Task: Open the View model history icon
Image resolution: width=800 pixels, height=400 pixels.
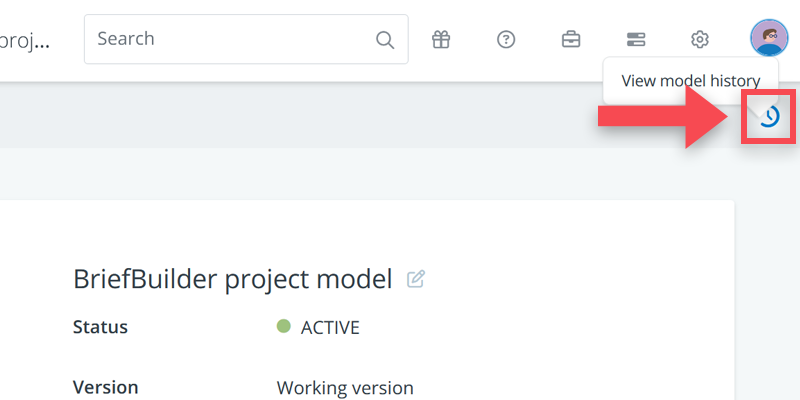Action: [768, 117]
